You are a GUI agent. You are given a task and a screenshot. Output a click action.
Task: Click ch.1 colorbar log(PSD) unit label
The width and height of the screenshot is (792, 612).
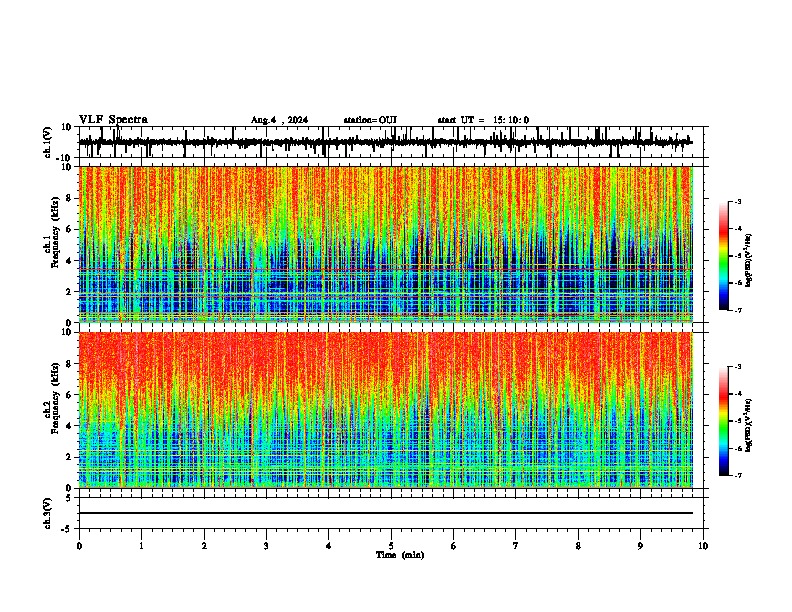(749, 261)
